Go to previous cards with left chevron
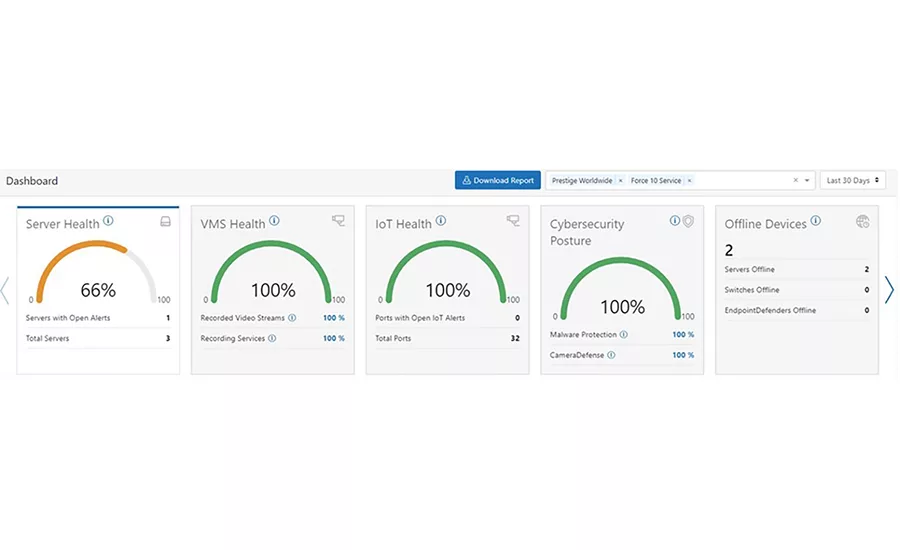Screen dimensions: 900x550 coord(5,290)
